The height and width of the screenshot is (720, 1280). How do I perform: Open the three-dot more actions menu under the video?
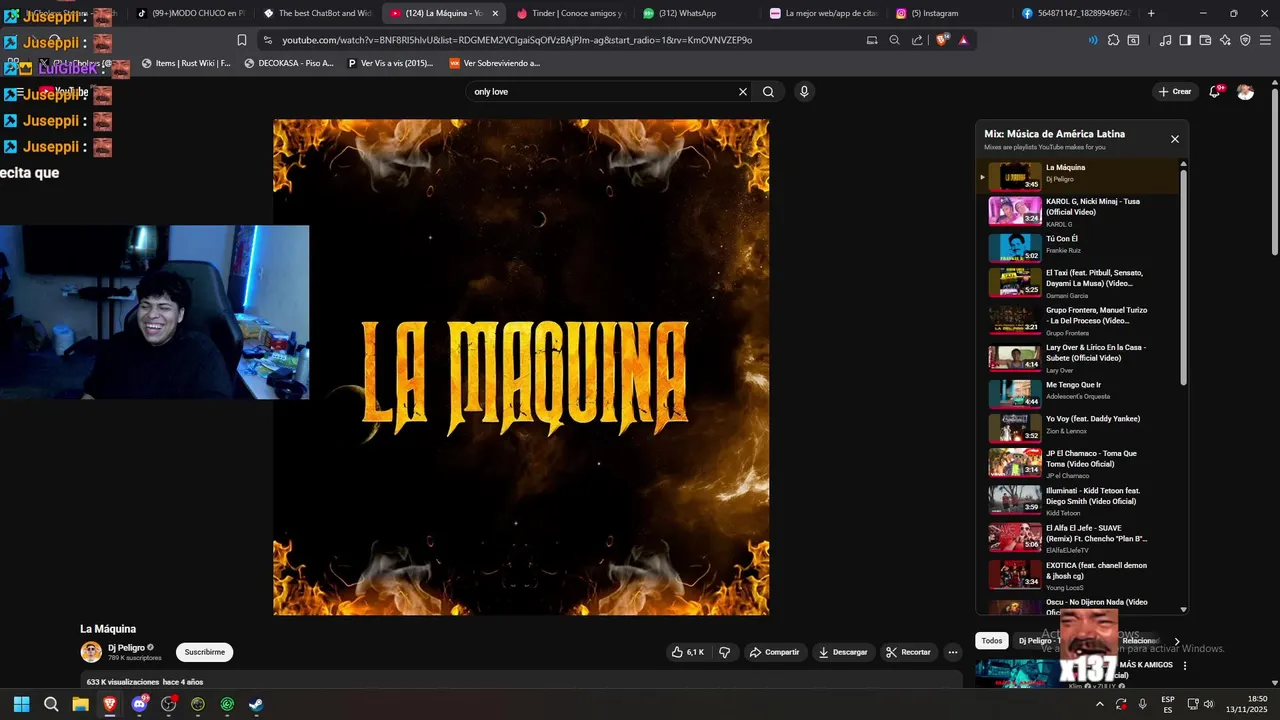(953, 652)
